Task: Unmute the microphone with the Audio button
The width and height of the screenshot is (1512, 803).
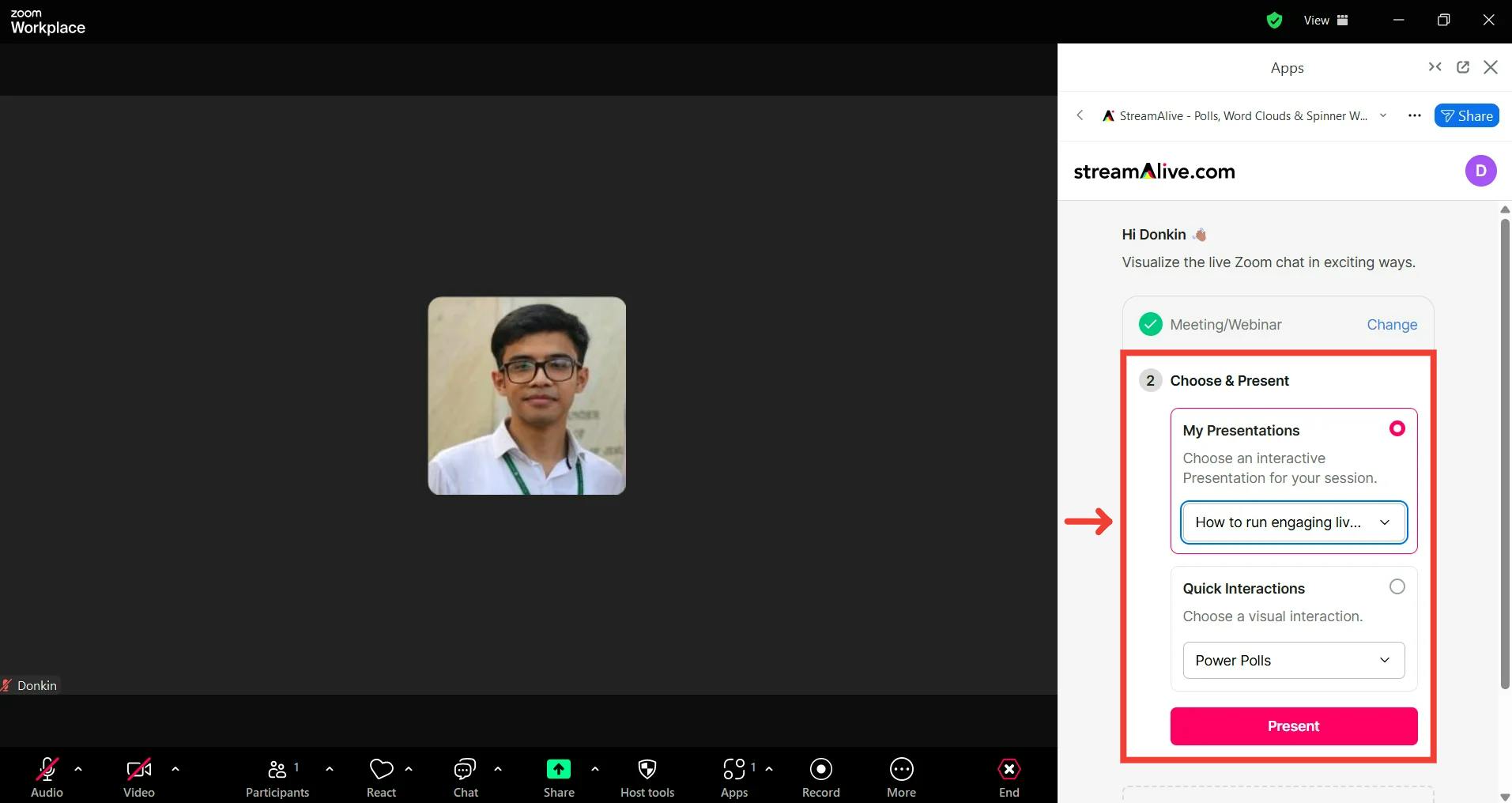Action: pyautogui.click(x=47, y=776)
